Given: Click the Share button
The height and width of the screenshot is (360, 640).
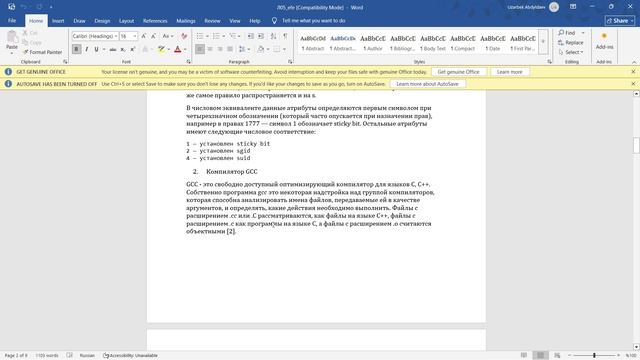Looking at the screenshot, I should 620,21.
